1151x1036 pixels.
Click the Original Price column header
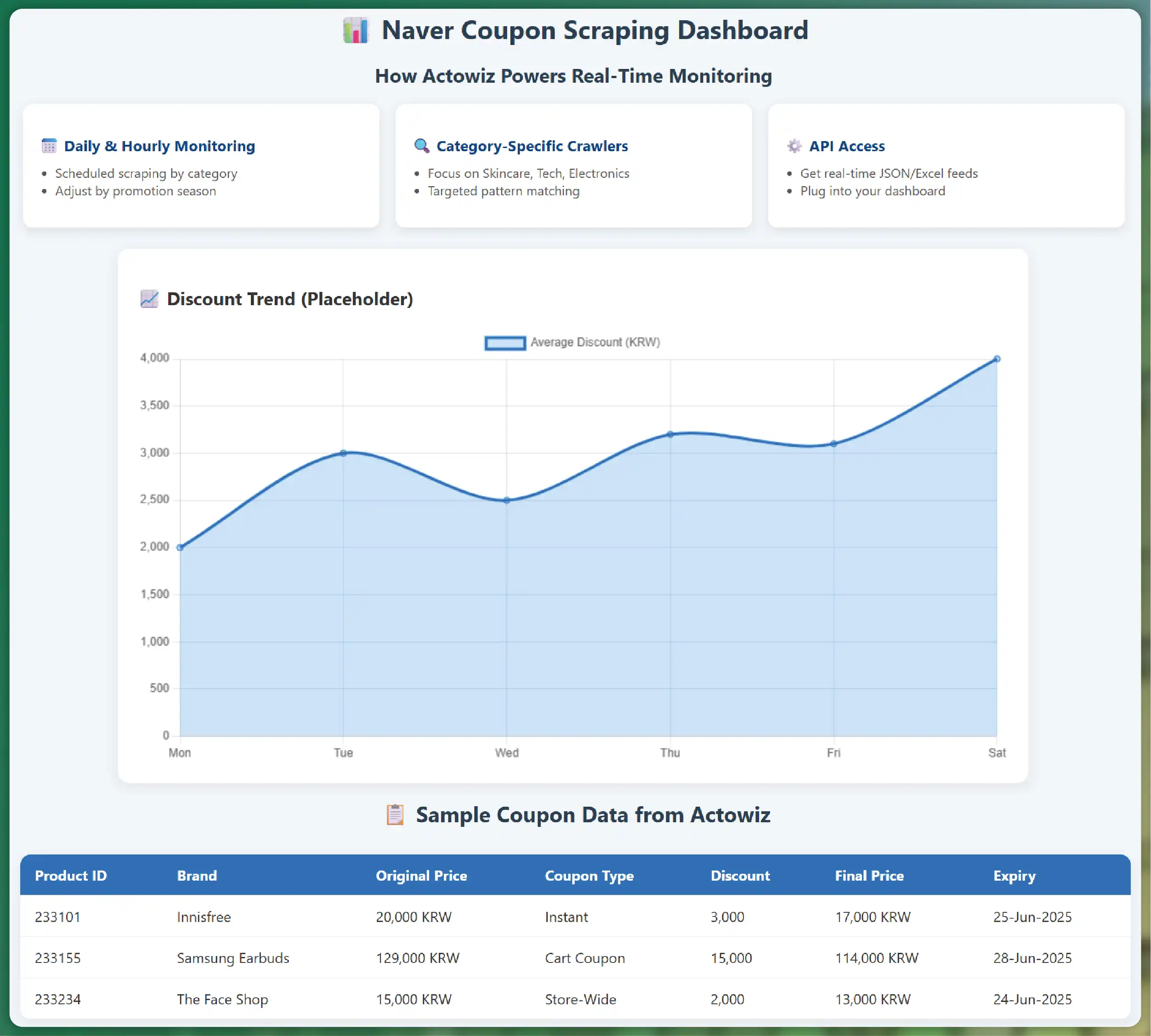click(x=421, y=876)
